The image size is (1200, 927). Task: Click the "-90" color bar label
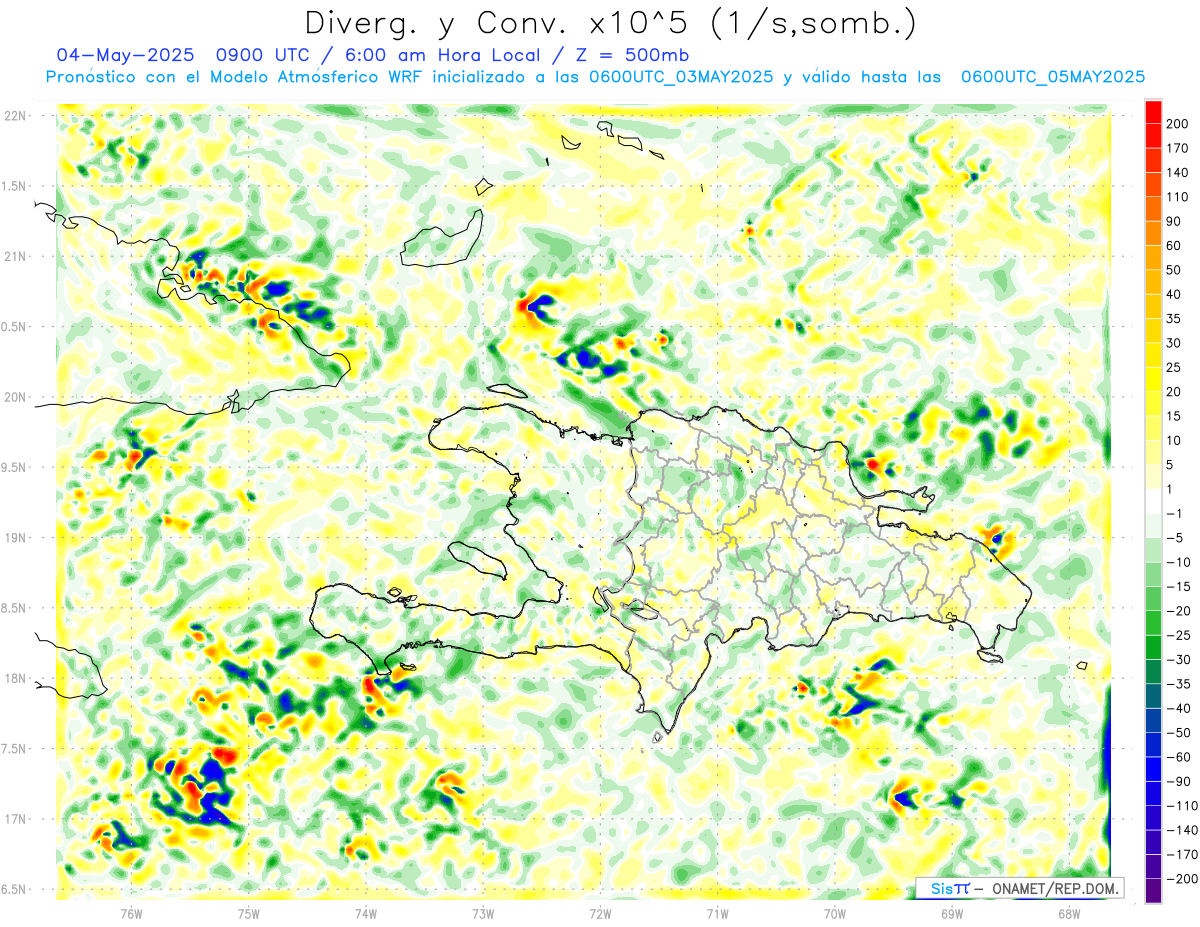click(1178, 781)
